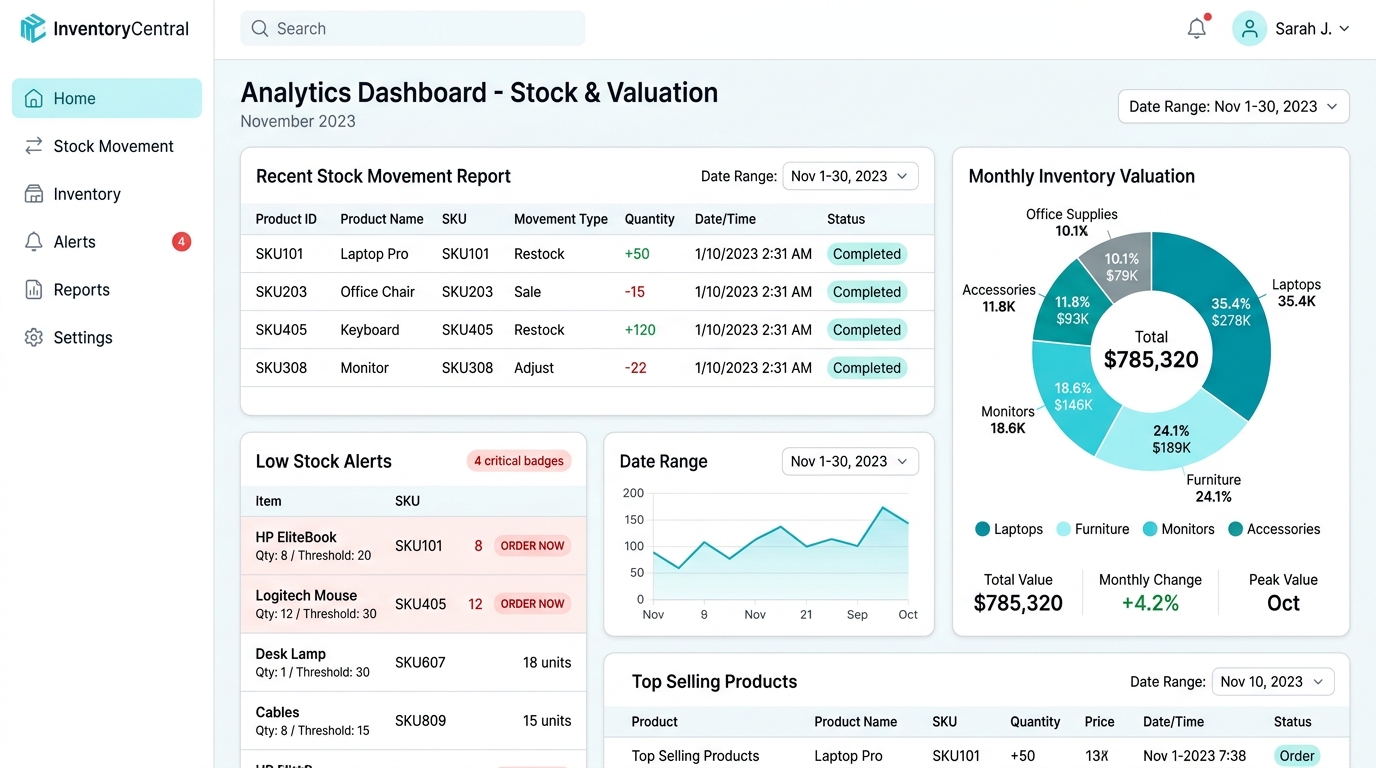Click ORDER NOW for HP EliteBook
The image size is (1376, 768).
pyautogui.click(x=532, y=546)
